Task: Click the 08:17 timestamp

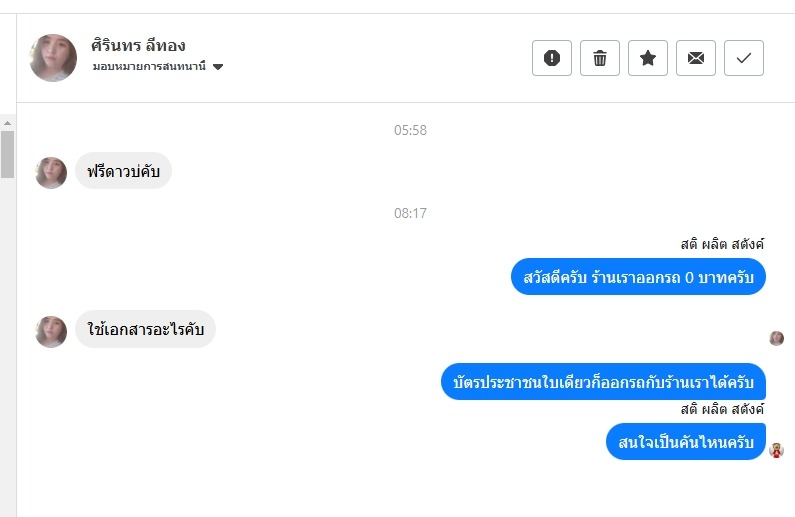Action: [410, 213]
